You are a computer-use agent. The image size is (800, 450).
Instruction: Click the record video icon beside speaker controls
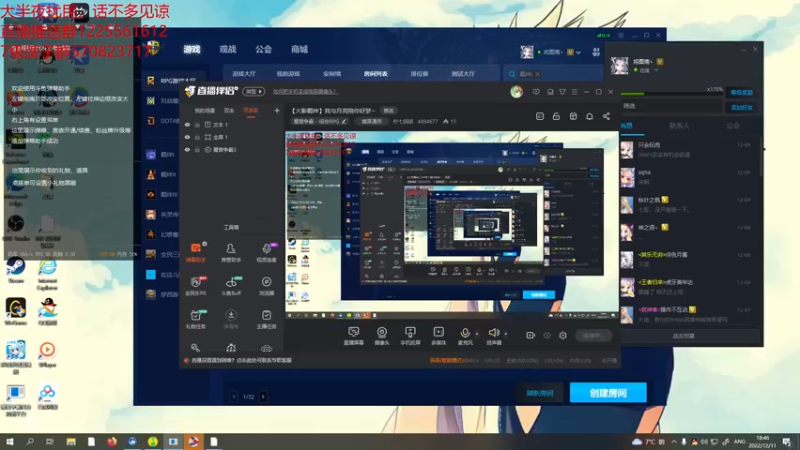pos(531,335)
